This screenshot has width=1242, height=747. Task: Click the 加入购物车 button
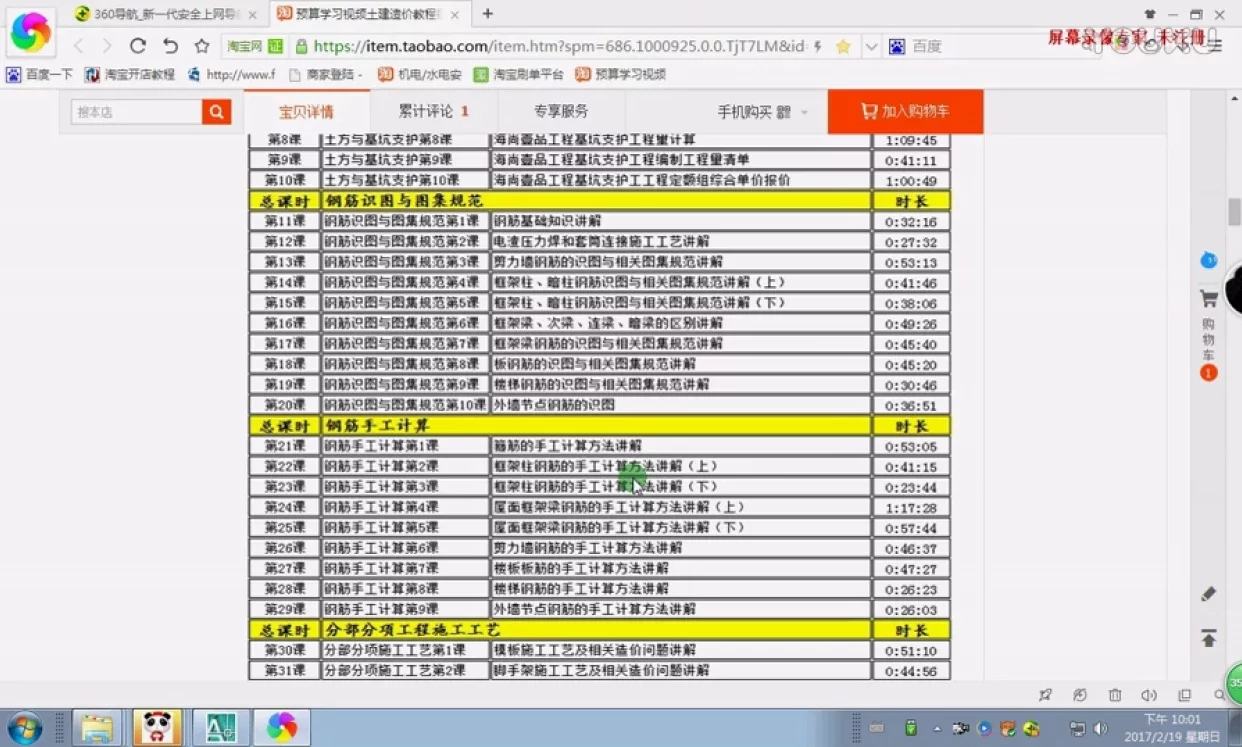tap(905, 111)
